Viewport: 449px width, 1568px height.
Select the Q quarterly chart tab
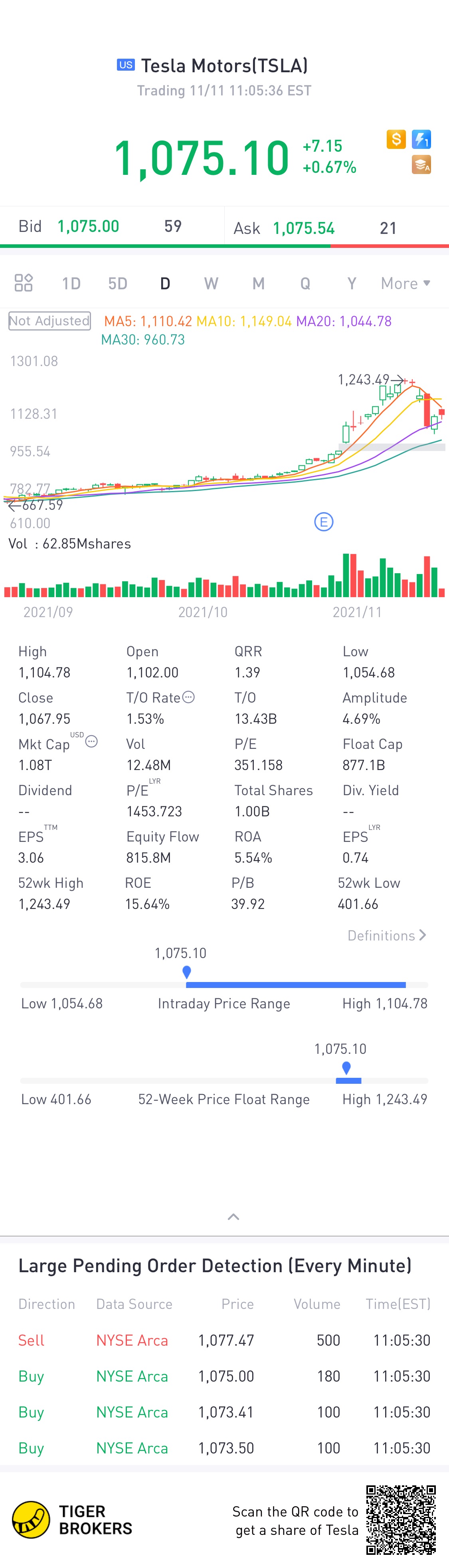click(x=305, y=284)
